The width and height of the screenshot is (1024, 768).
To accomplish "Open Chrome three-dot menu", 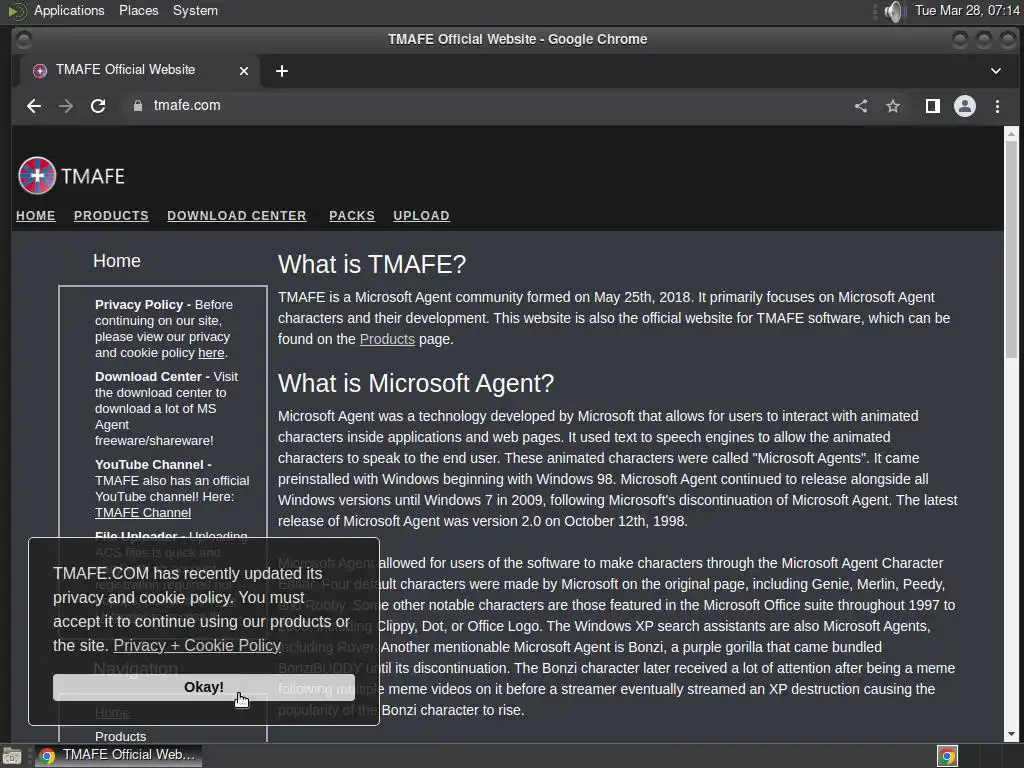I will pos(997,106).
